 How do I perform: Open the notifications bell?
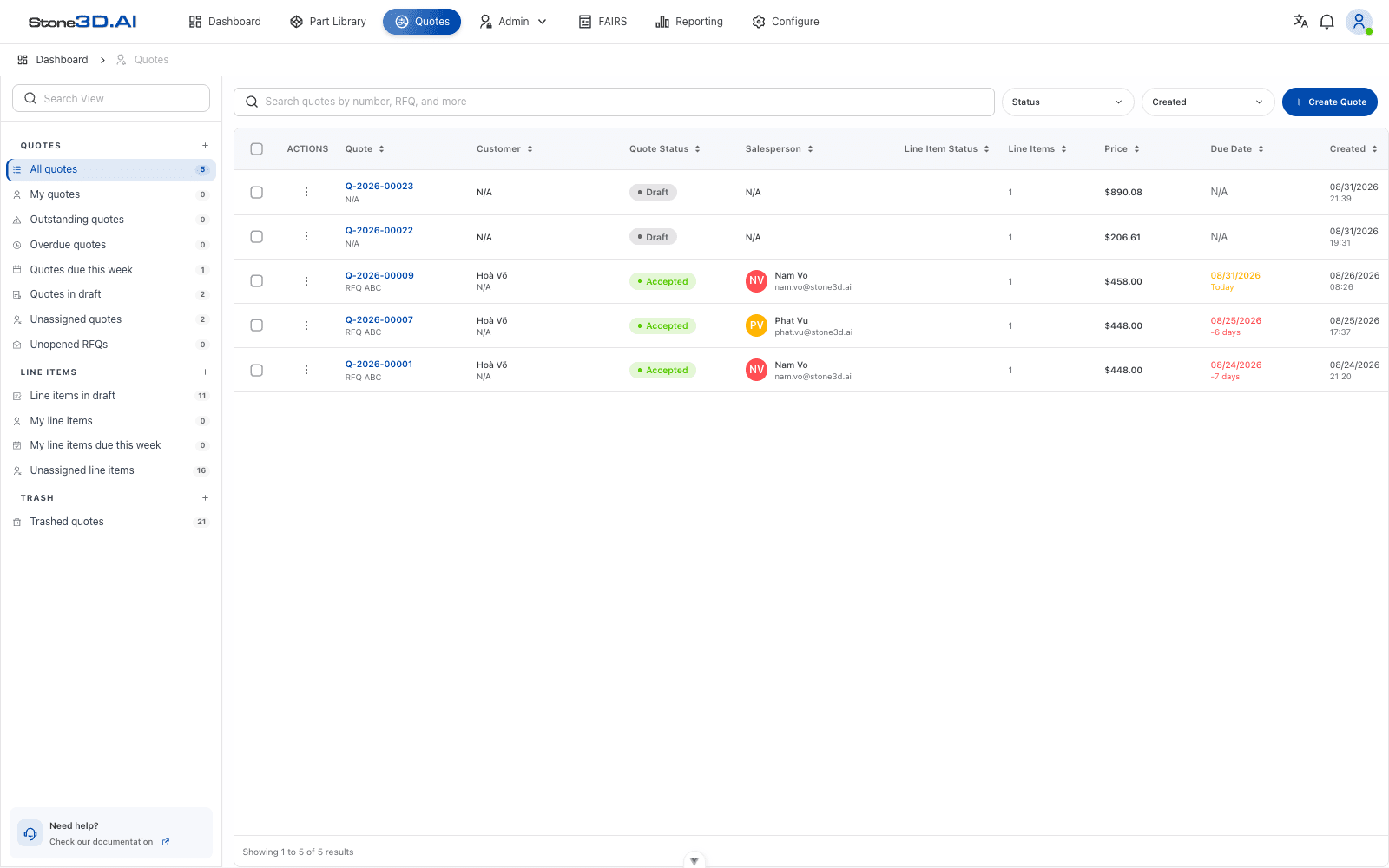click(x=1326, y=22)
